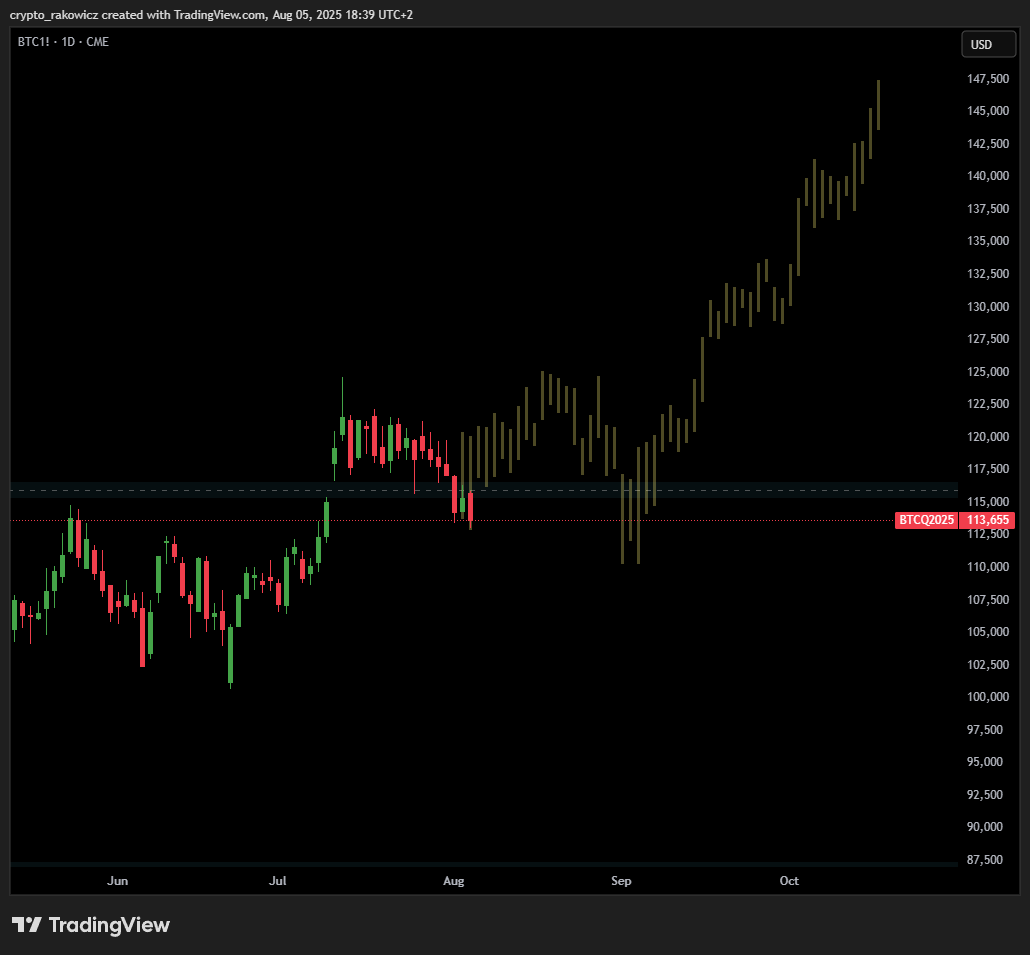Click the 117,500 price axis label
The image size is (1030, 955).
(988, 469)
